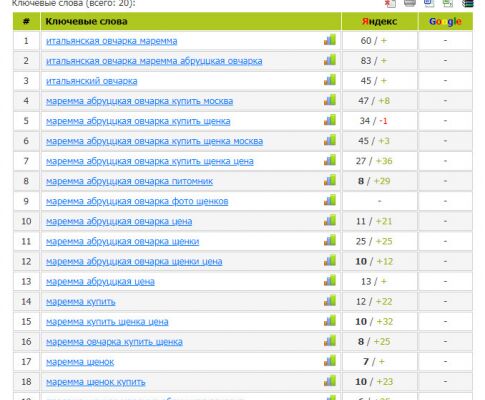The height and width of the screenshot is (400, 485).
Task: Open chart icon for 'маремма абруццкая цена'
Action: click(330, 281)
